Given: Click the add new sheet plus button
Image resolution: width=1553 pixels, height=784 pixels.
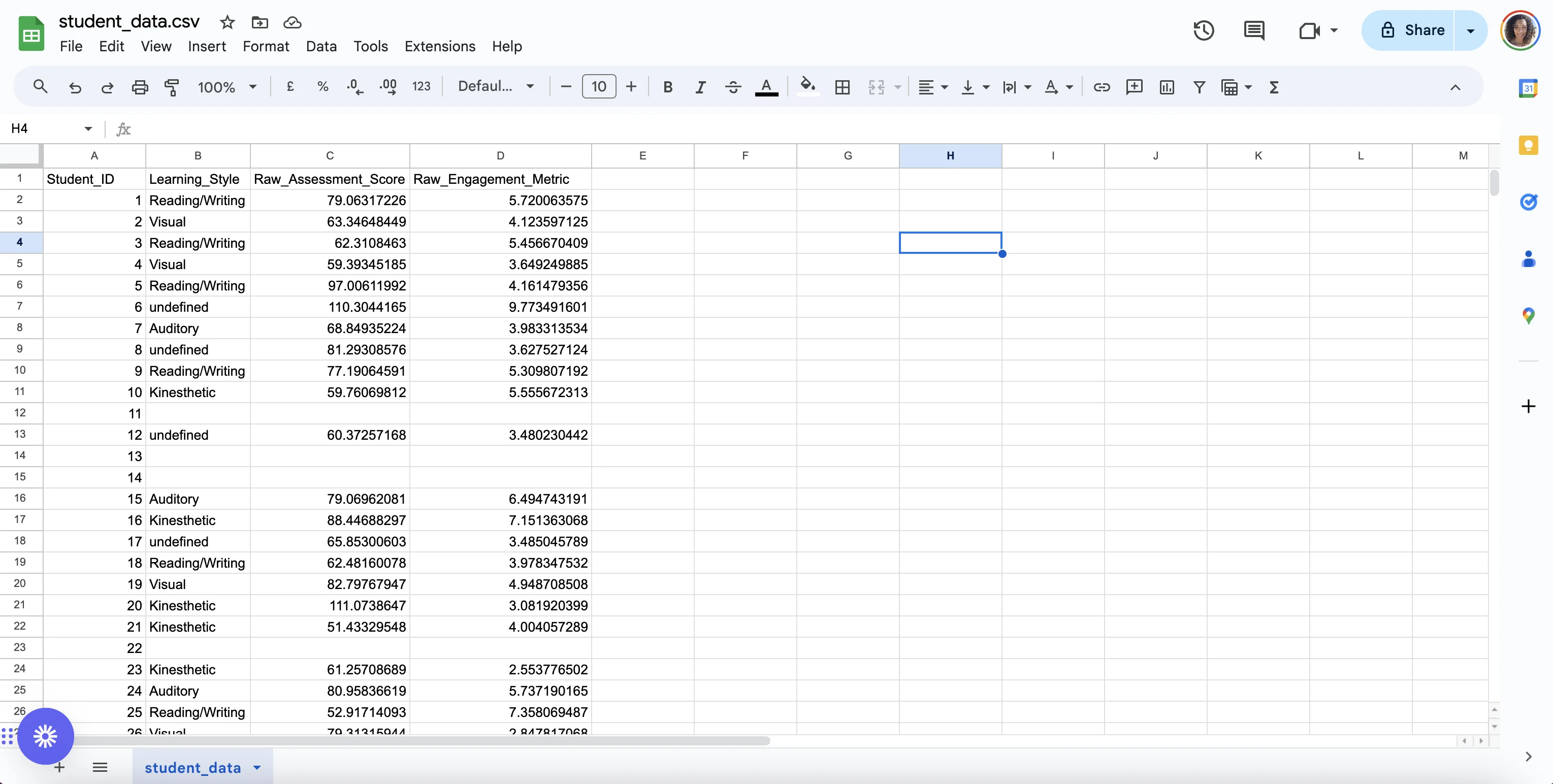Looking at the screenshot, I should coord(59,767).
